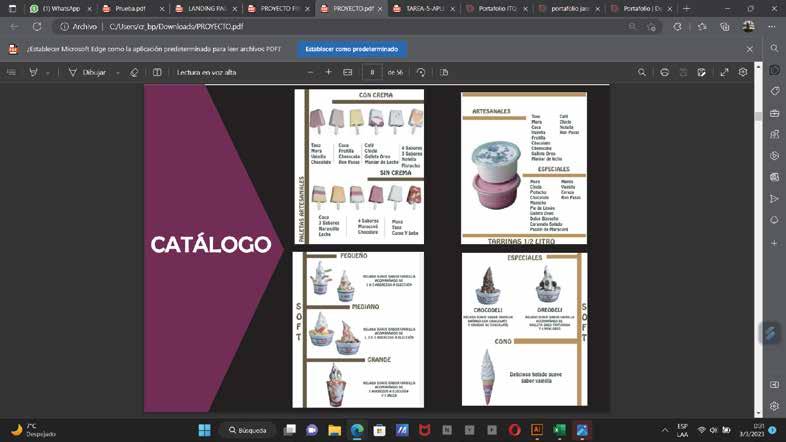The image size is (786, 442).
Task: Zoom in with the plus button
Action: 328,72
